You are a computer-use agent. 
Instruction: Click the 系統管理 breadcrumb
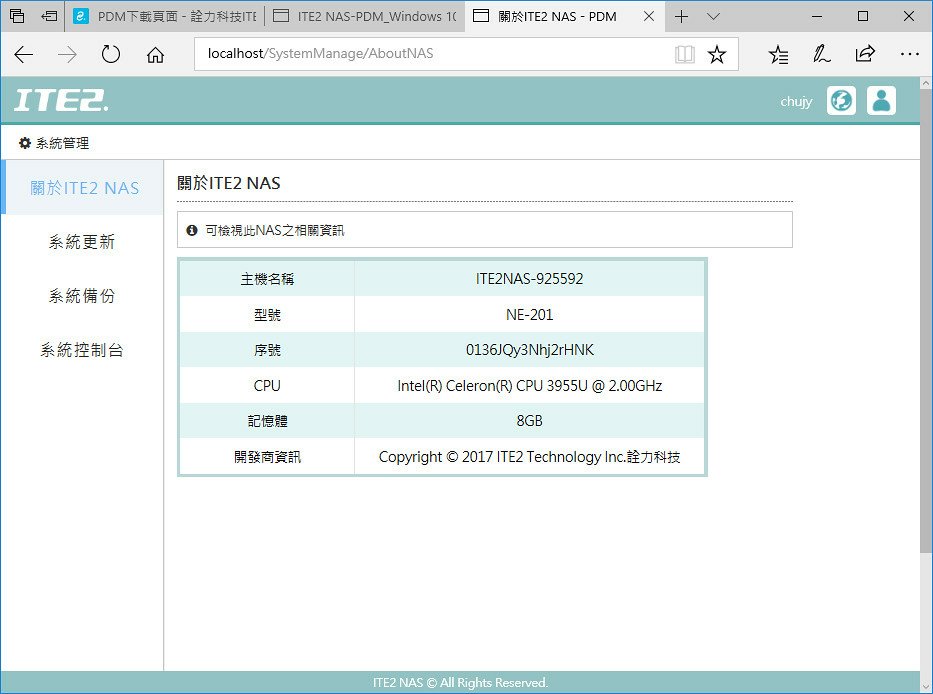[54, 143]
